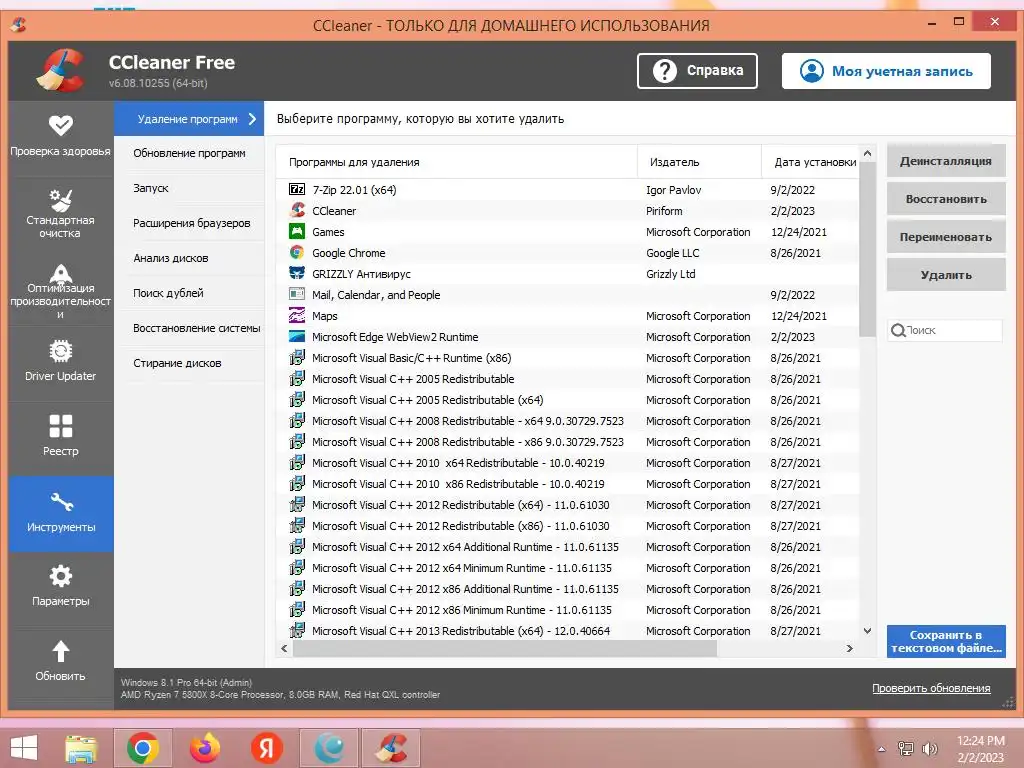Open Custom Clean (Стандартная очистка)
Viewport: 1024px width, 768px height.
tap(61, 212)
